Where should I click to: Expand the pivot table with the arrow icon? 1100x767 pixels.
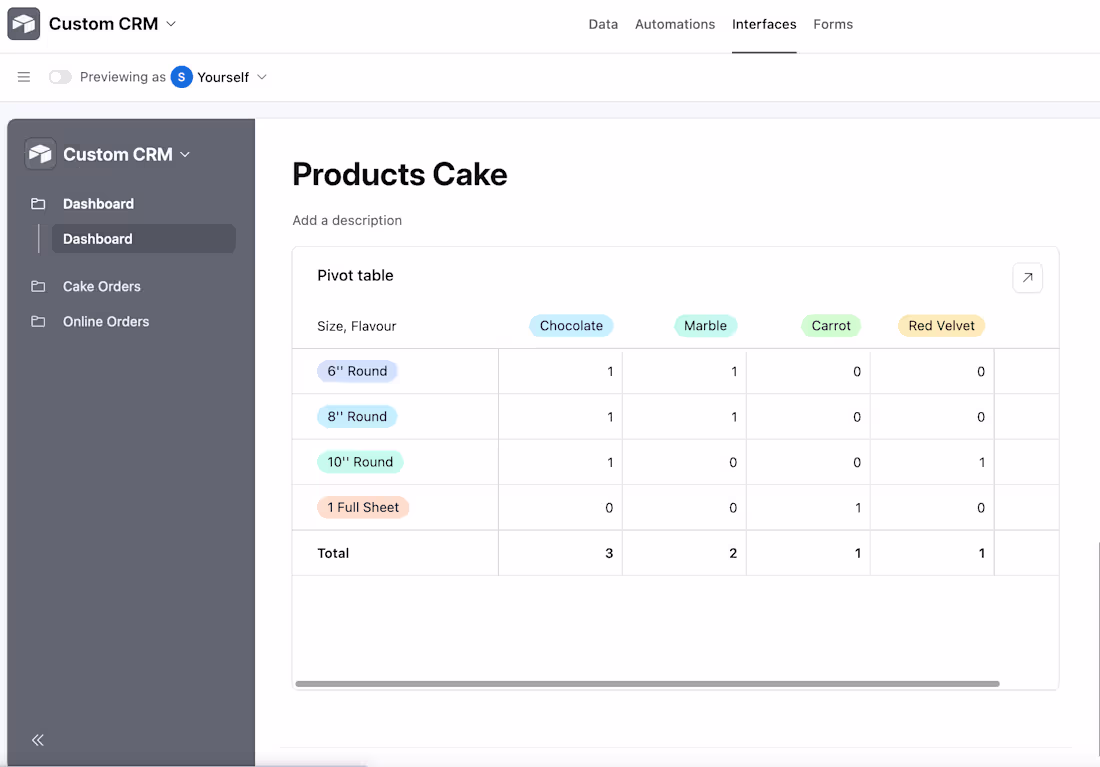1027,277
